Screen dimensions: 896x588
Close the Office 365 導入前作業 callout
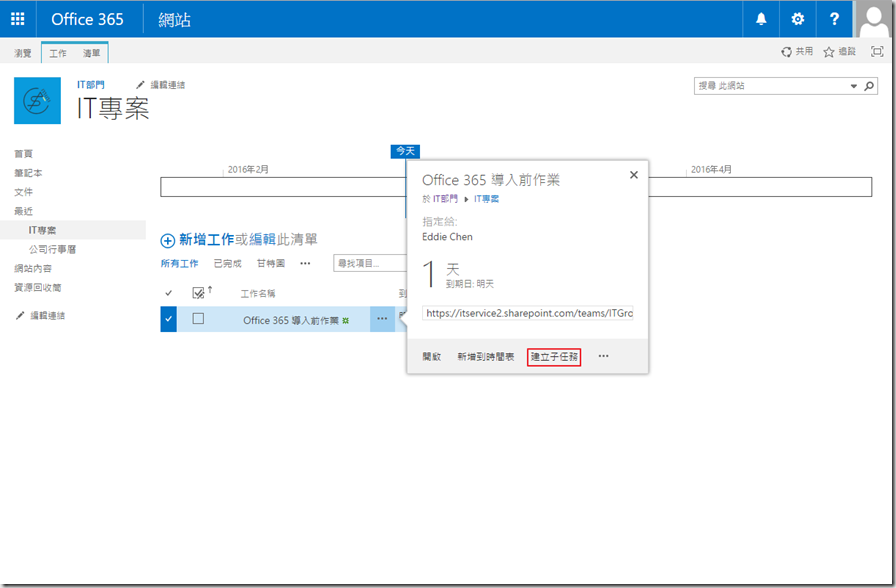pyautogui.click(x=633, y=174)
